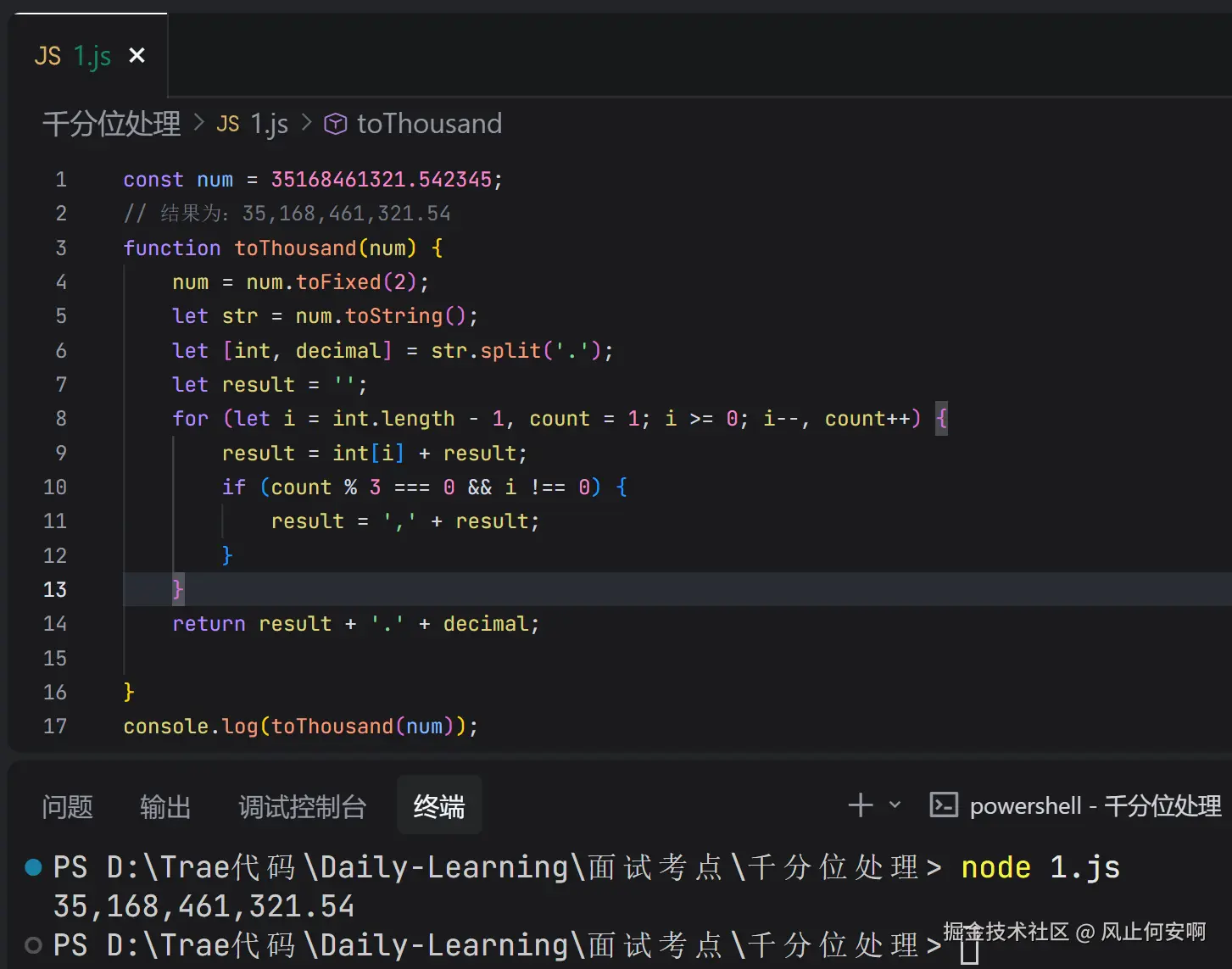
Task: Click the blue command status dot in terminal
Action: pos(34,867)
